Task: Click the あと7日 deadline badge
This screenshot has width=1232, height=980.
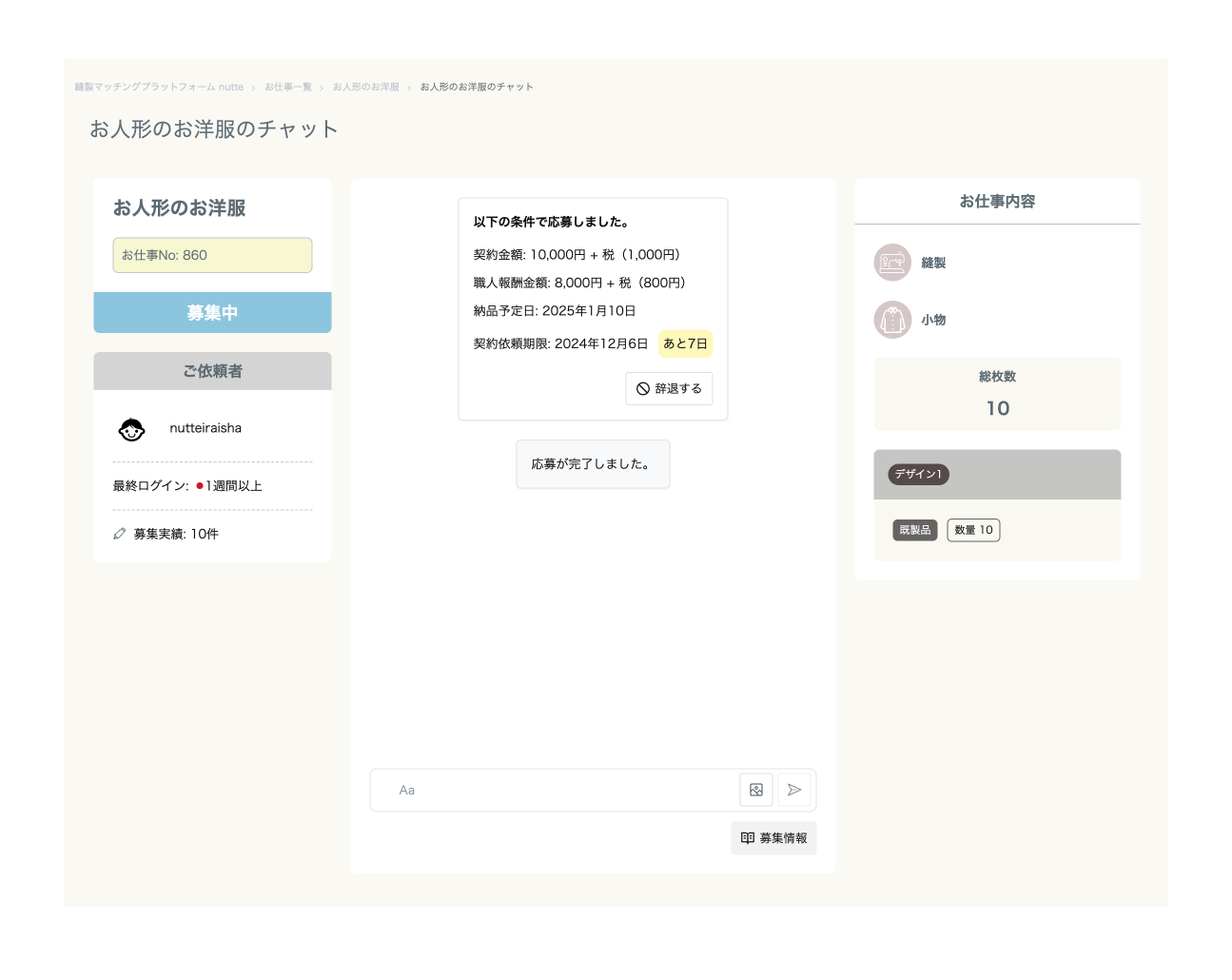Action: pyautogui.click(x=685, y=343)
